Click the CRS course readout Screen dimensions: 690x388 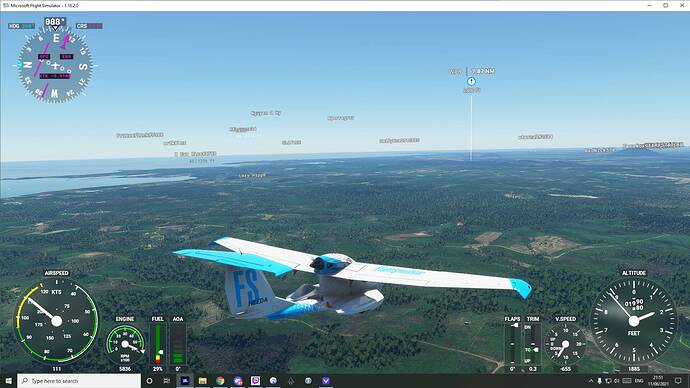pos(89,26)
